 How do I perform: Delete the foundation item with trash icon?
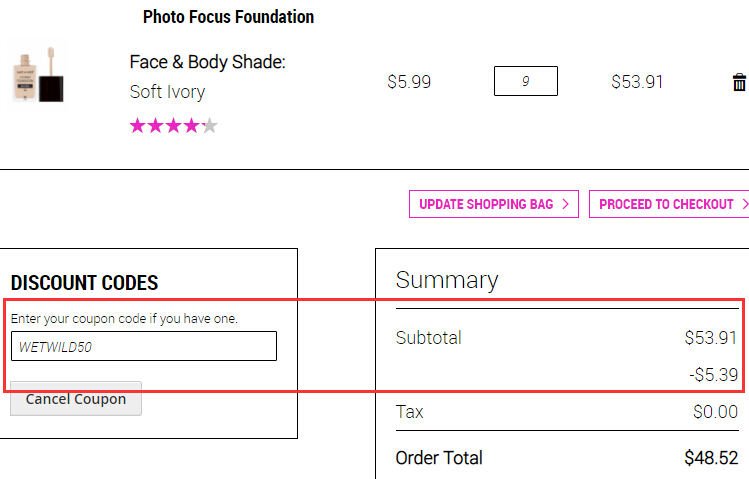point(739,82)
